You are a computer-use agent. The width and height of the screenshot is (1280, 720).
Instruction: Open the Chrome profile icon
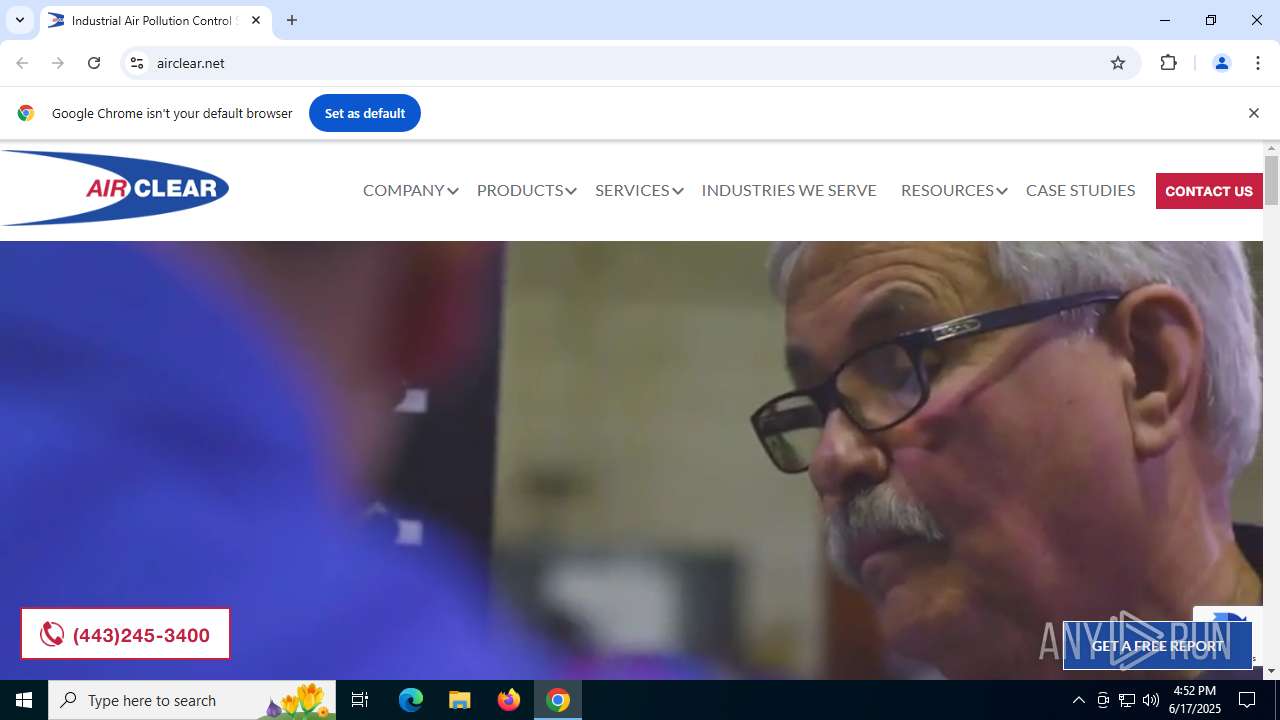coord(1221,63)
